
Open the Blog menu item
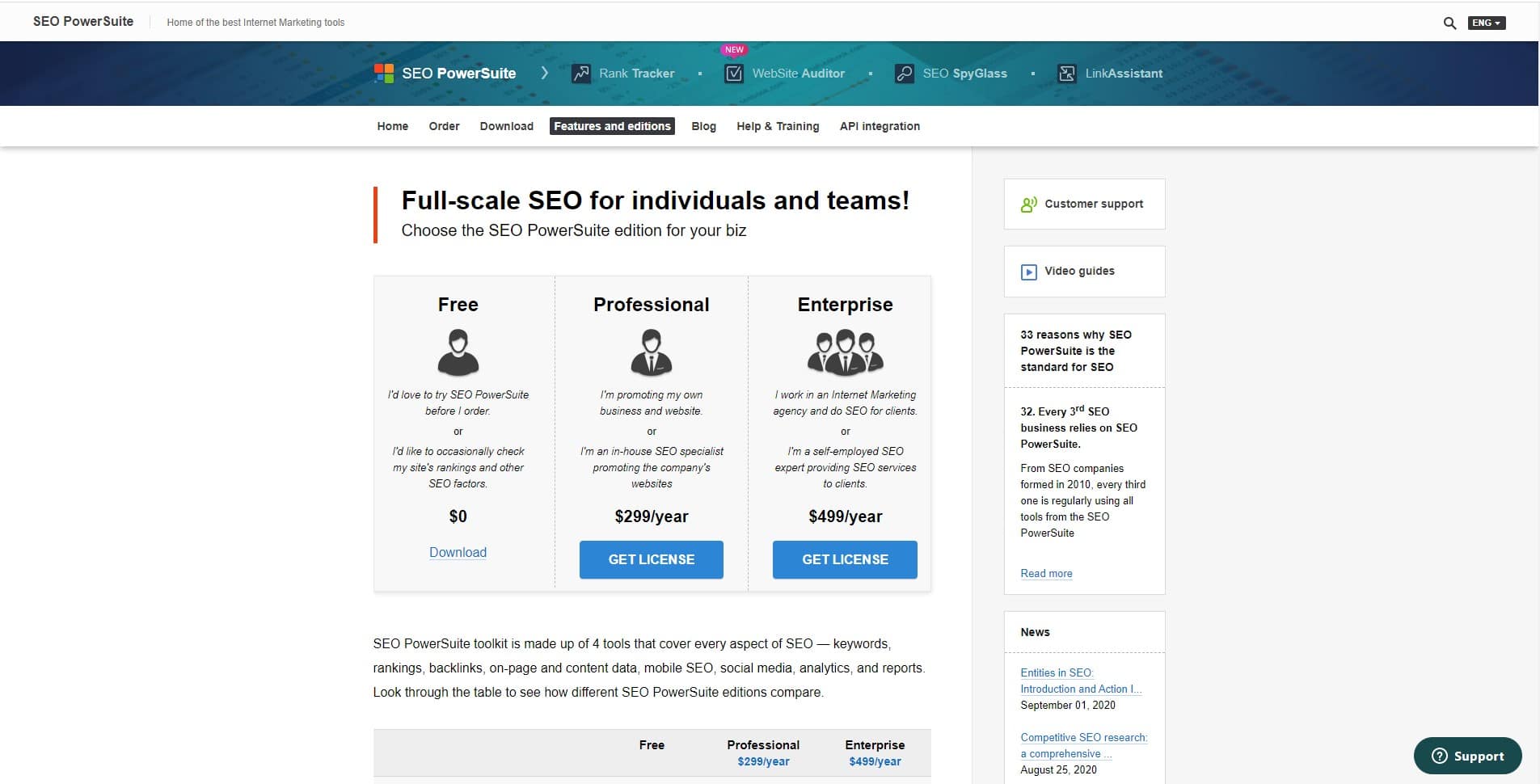point(704,126)
